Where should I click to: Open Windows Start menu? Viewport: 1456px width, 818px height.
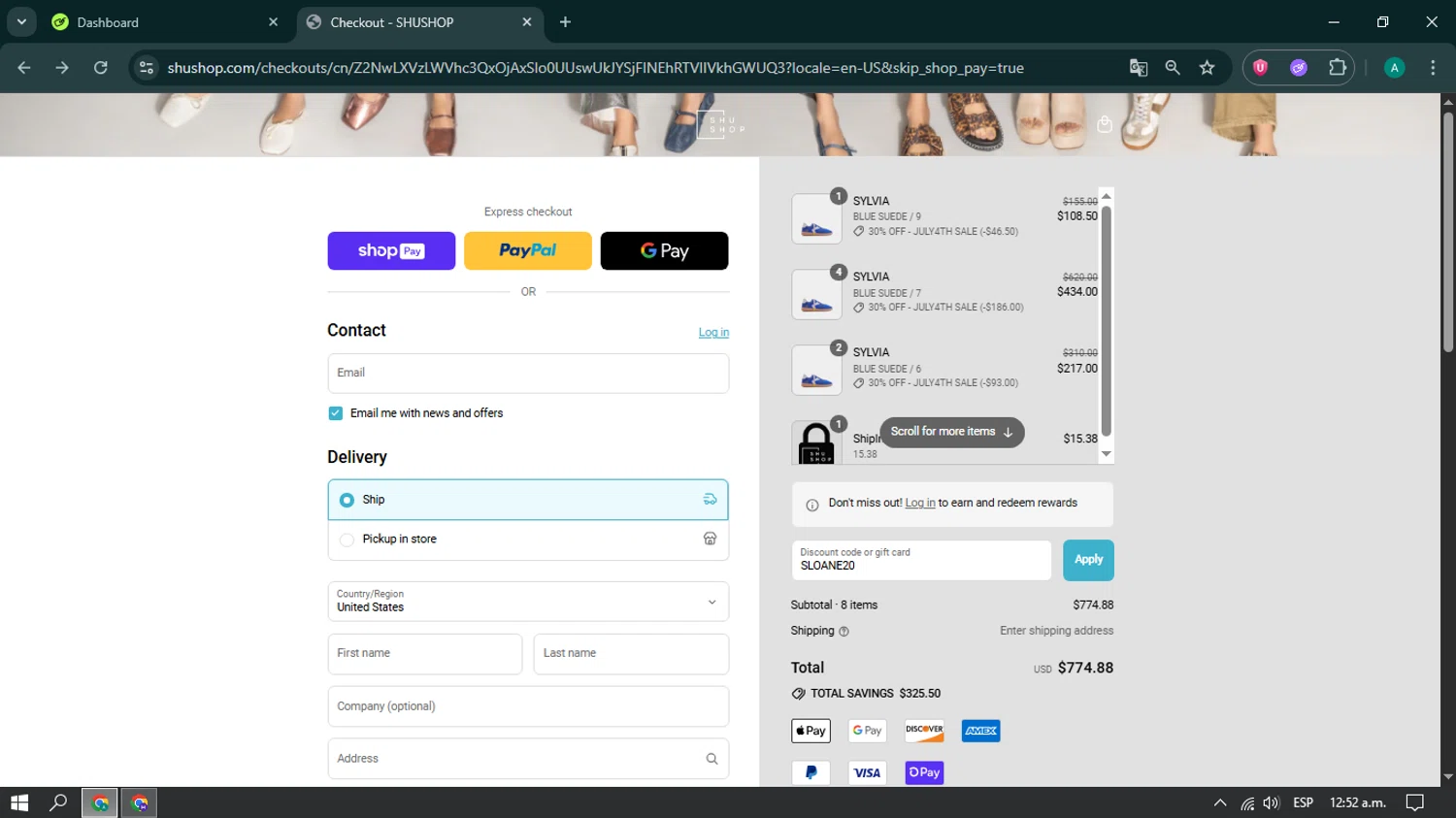tap(19, 802)
